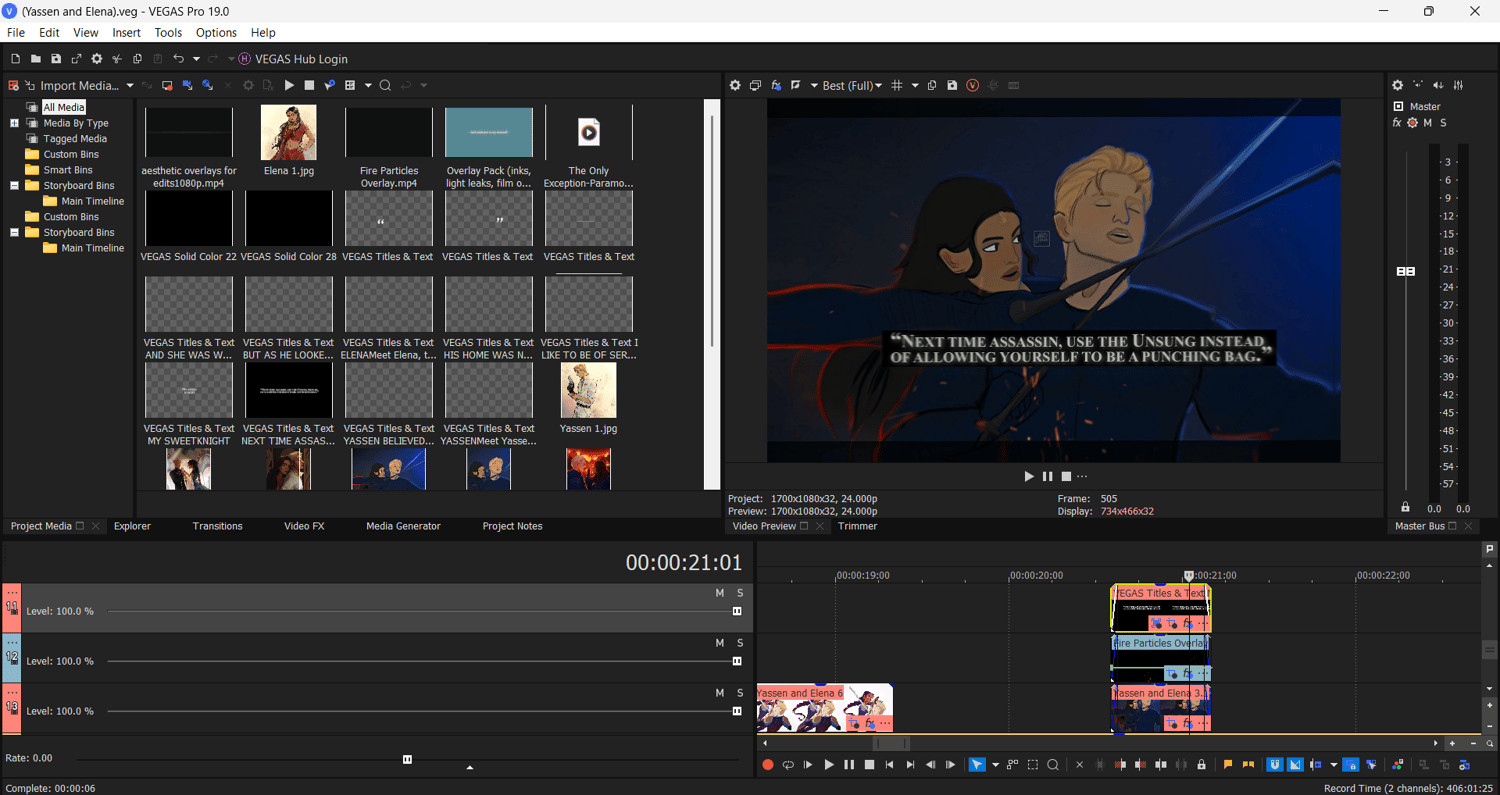Viewport: 1500px width, 795px height.
Task: Adjust the Master volume fader handle
Action: tap(1406, 271)
